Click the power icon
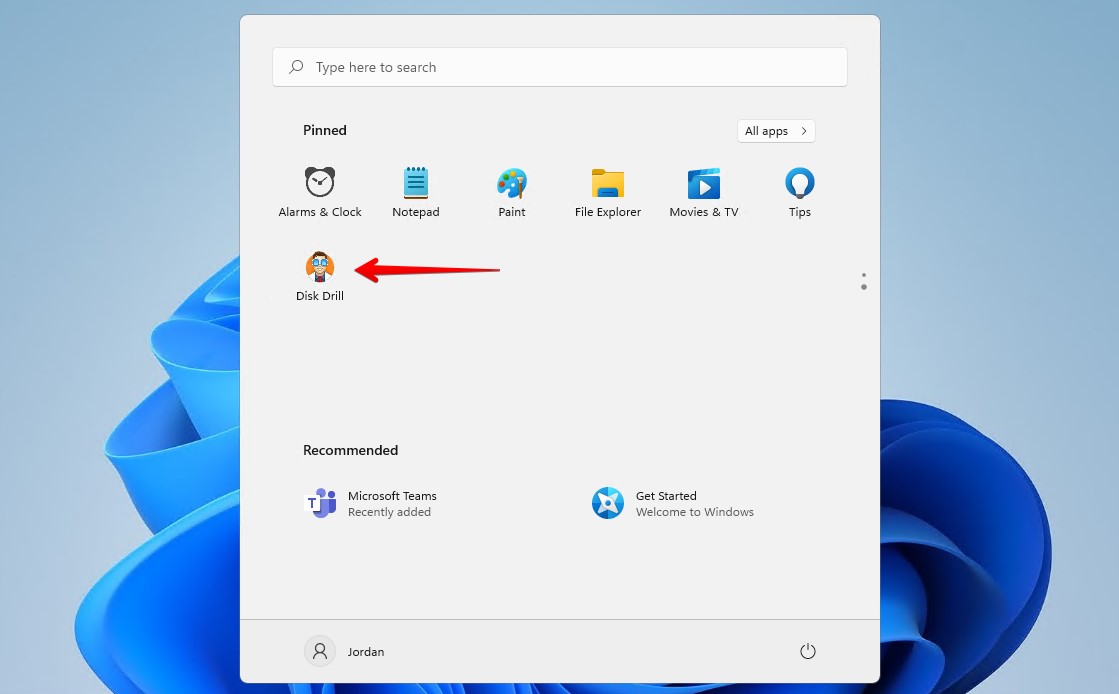Screen dimensions: 1119x694 [x=808, y=650]
